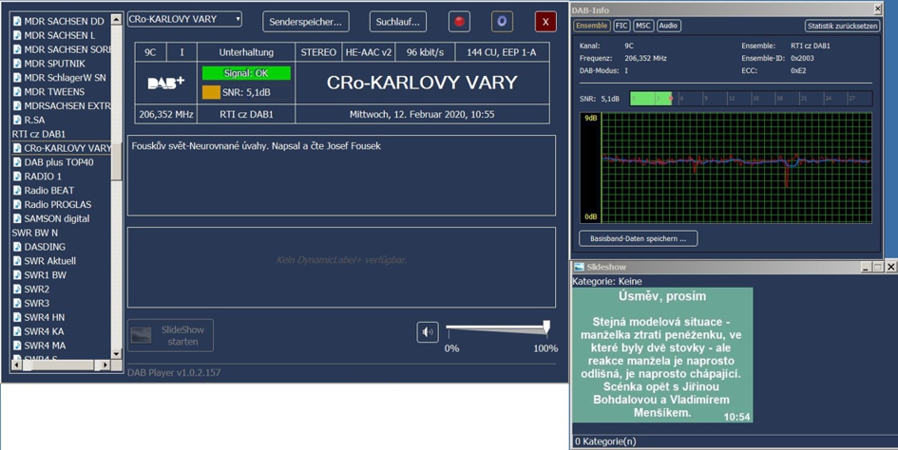The image size is (898, 450).
Task: Select MDR SACHSEN L station
Action: (x=61, y=35)
